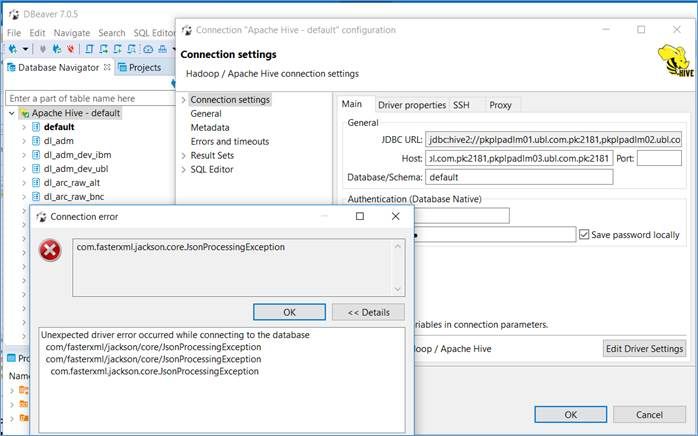Viewport: 698px width, 436px height.
Task: Expand the dl_adm_dev_ubl node
Action: point(24,169)
